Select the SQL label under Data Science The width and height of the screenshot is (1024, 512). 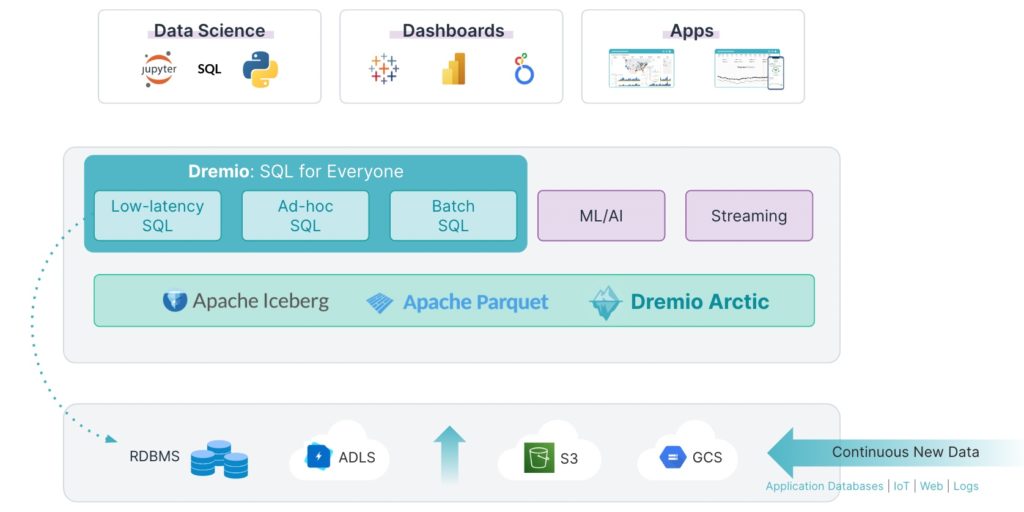210,69
